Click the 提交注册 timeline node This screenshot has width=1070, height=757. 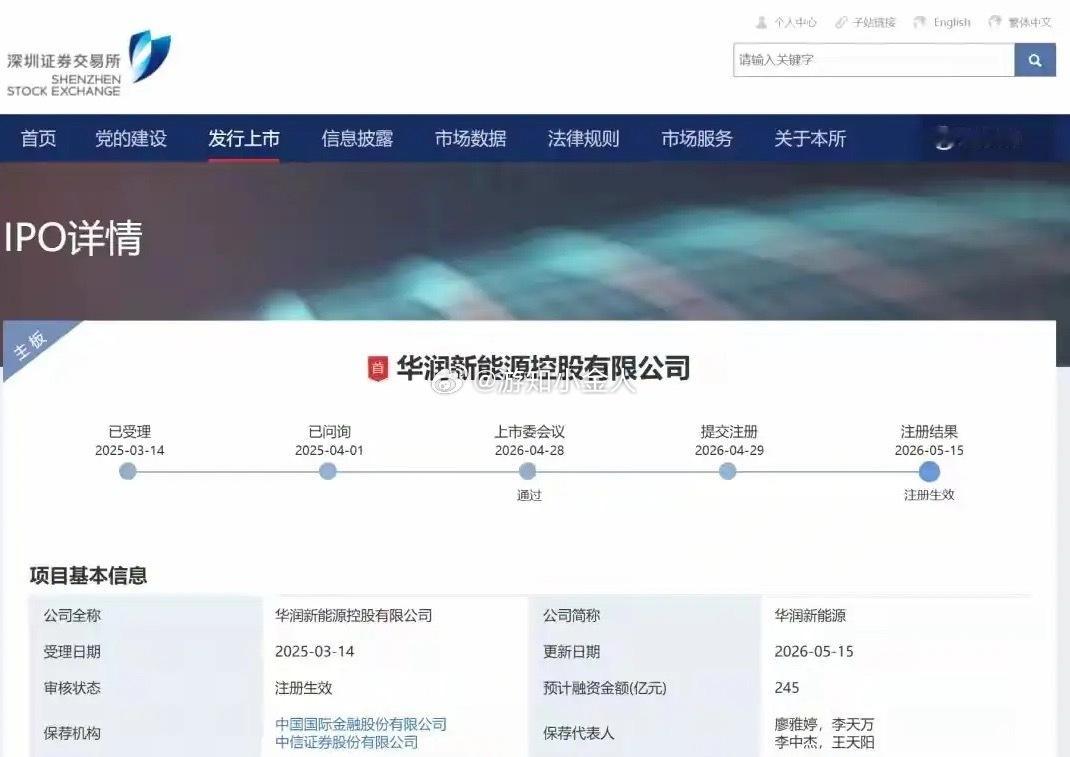(x=727, y=471)
